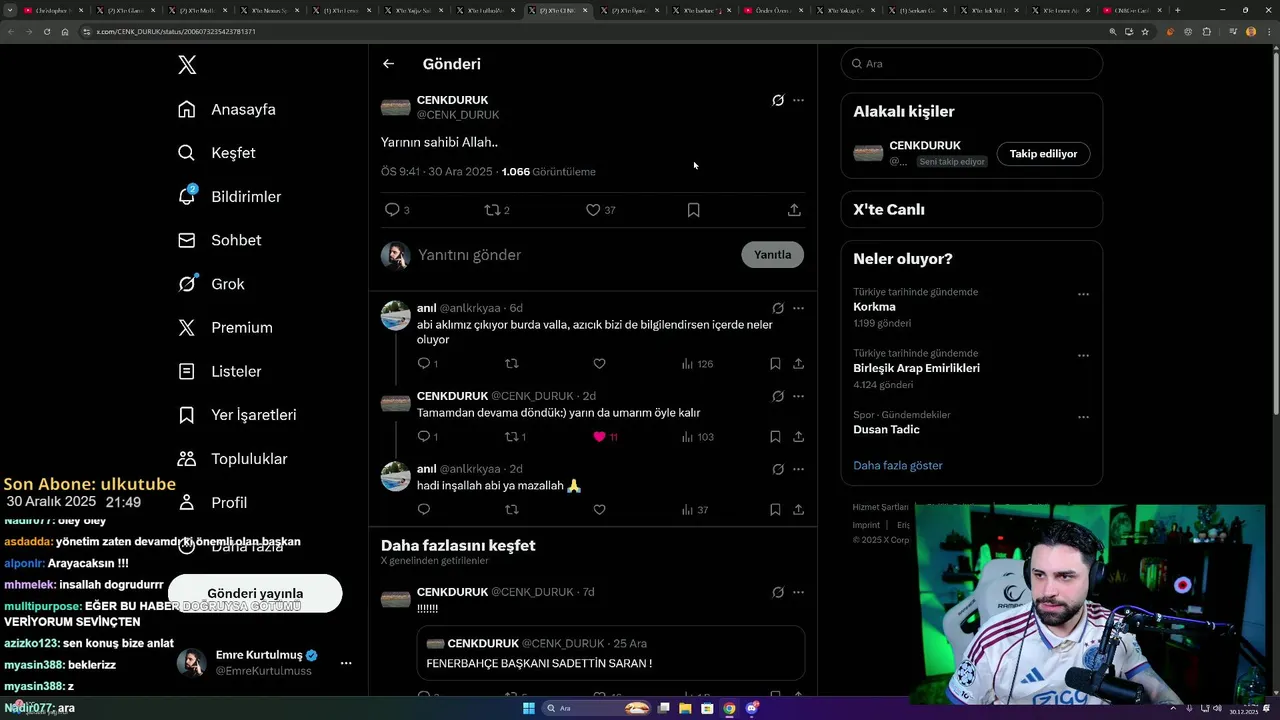View stats 37 on anıl's second reply

coord(694,510)
